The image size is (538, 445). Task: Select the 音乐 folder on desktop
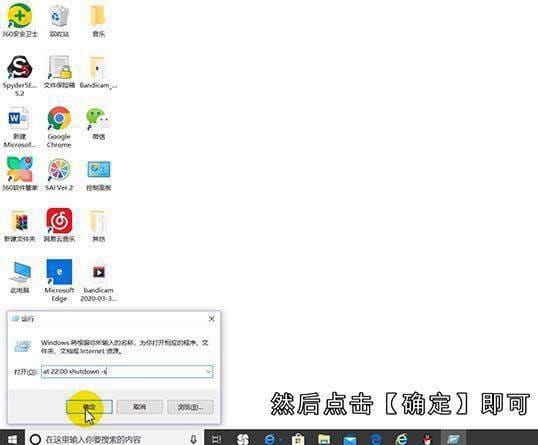[x=98, y=20]
